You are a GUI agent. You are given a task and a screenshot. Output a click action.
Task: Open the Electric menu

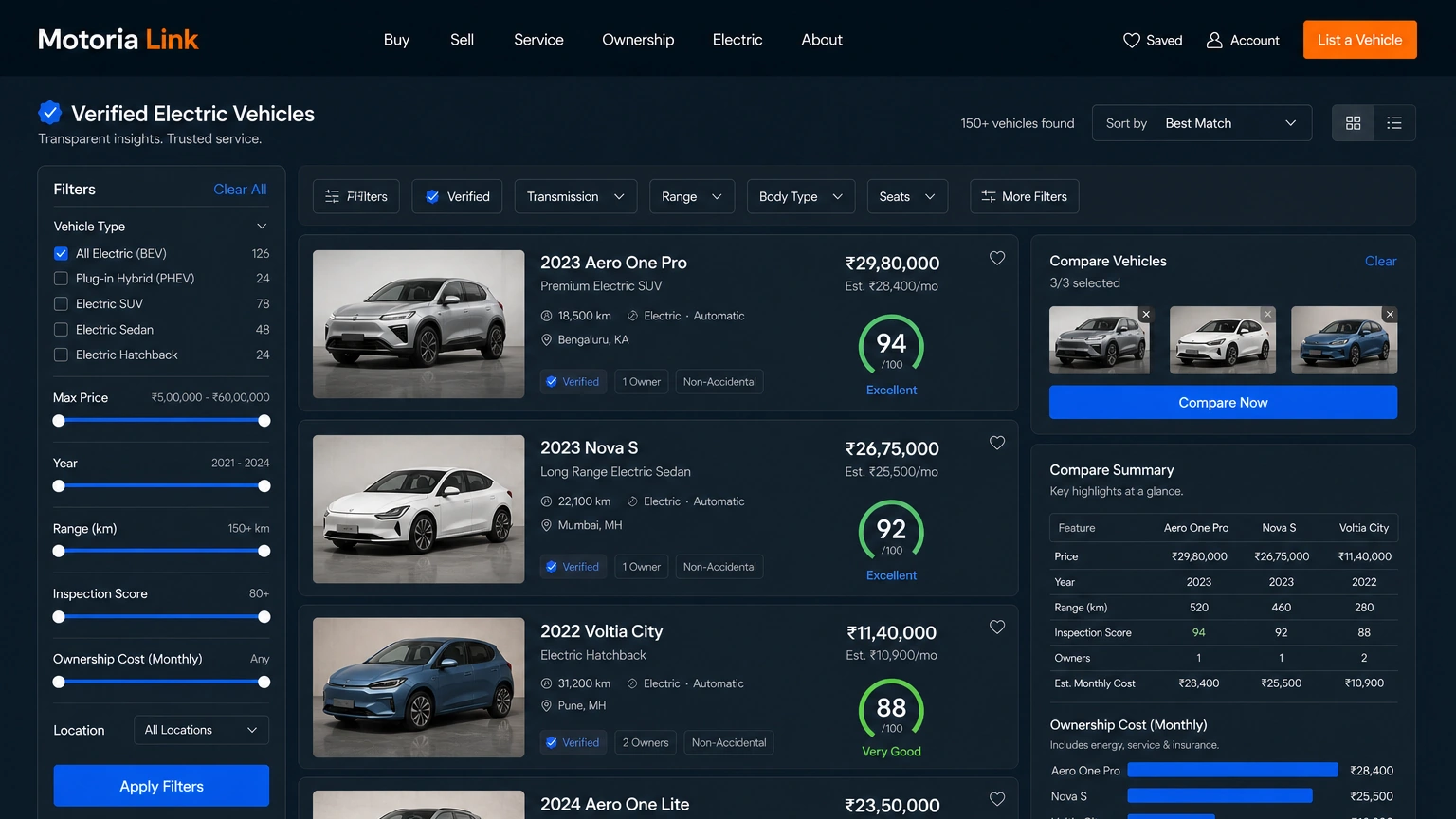737,40
